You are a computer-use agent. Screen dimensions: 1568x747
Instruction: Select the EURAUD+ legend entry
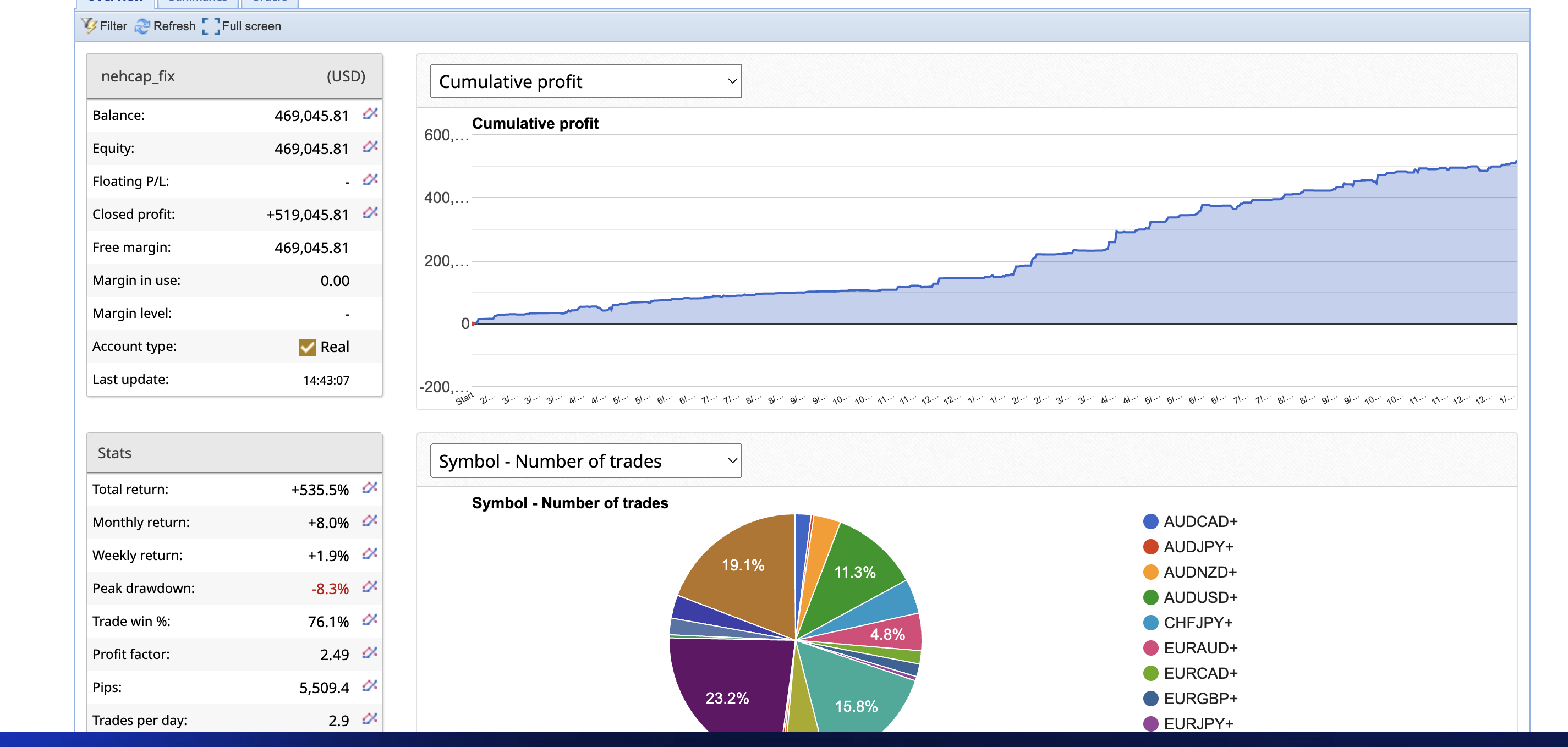point(1200,648)
